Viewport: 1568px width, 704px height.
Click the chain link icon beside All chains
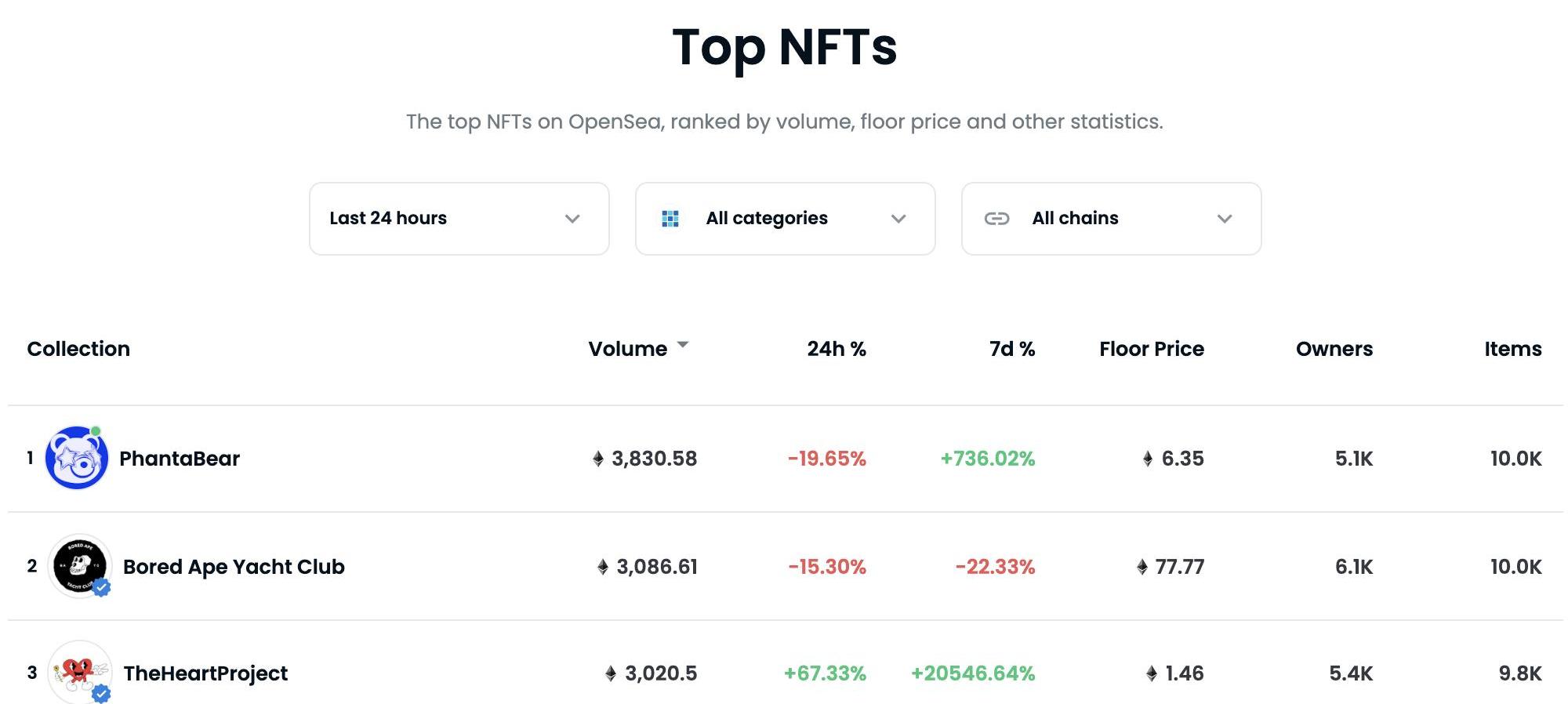(x=996, y=219)
